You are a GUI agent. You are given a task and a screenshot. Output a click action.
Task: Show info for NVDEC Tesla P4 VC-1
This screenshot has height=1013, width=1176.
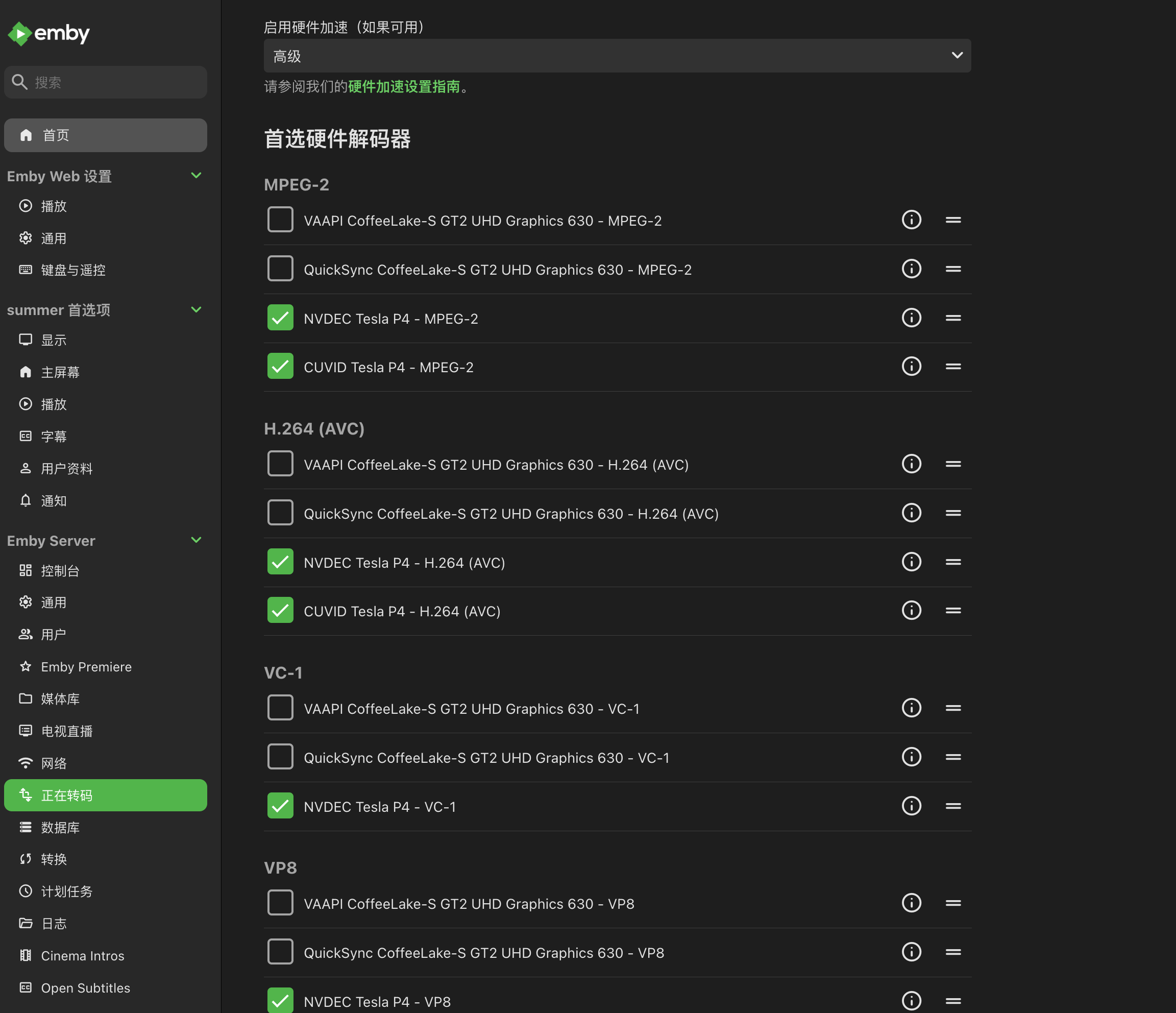[912, 806]
